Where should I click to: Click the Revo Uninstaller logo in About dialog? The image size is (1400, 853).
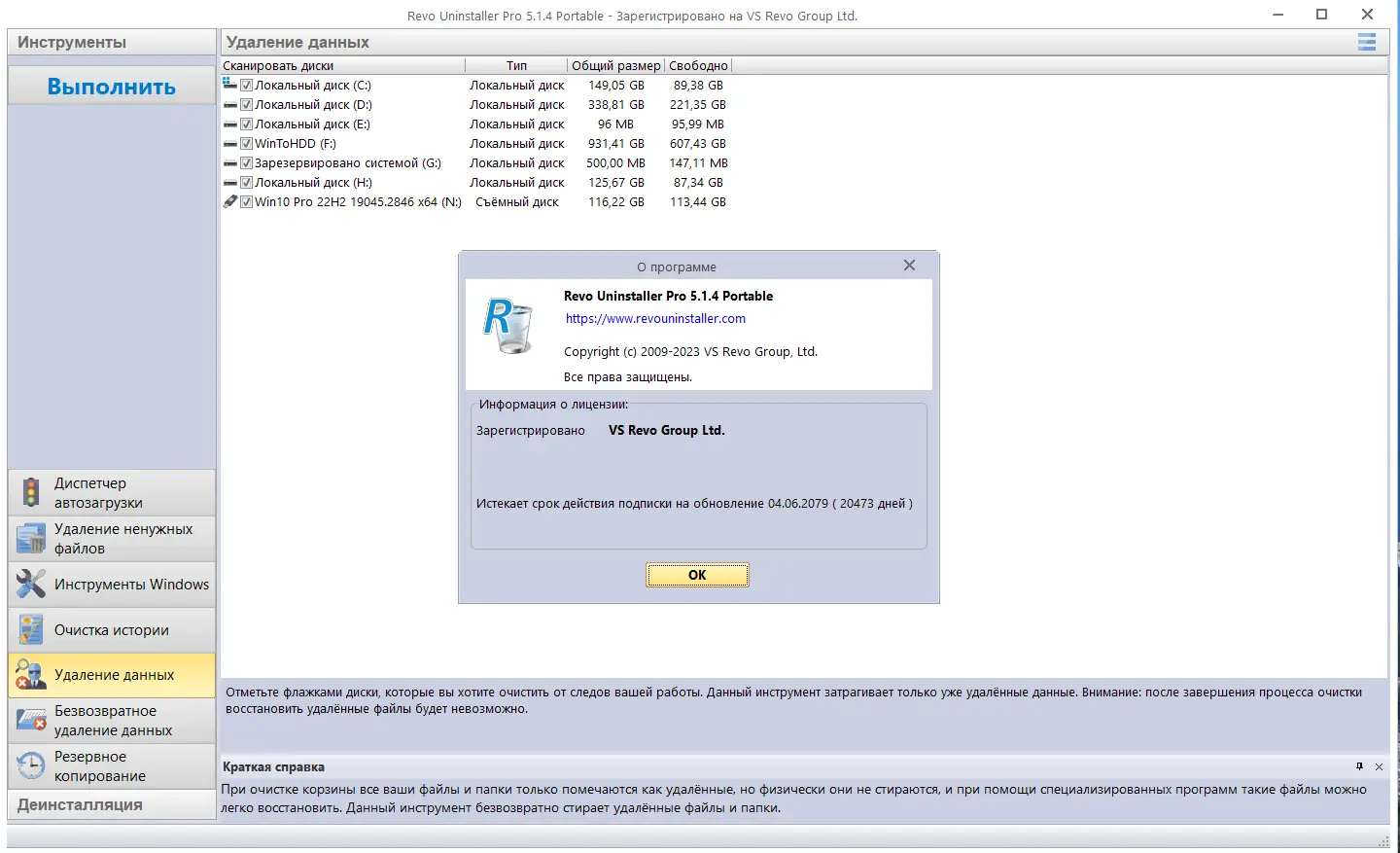pyautogui.click(x=507, y=326)
